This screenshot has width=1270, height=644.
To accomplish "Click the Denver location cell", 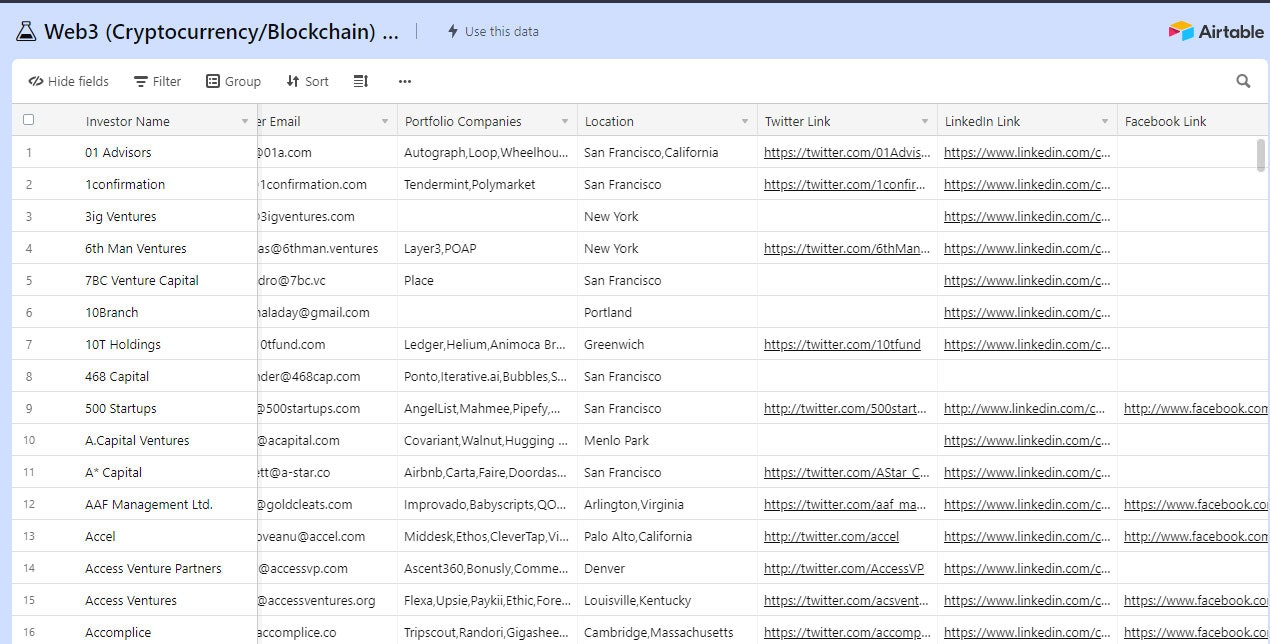I will pos(667,569).
